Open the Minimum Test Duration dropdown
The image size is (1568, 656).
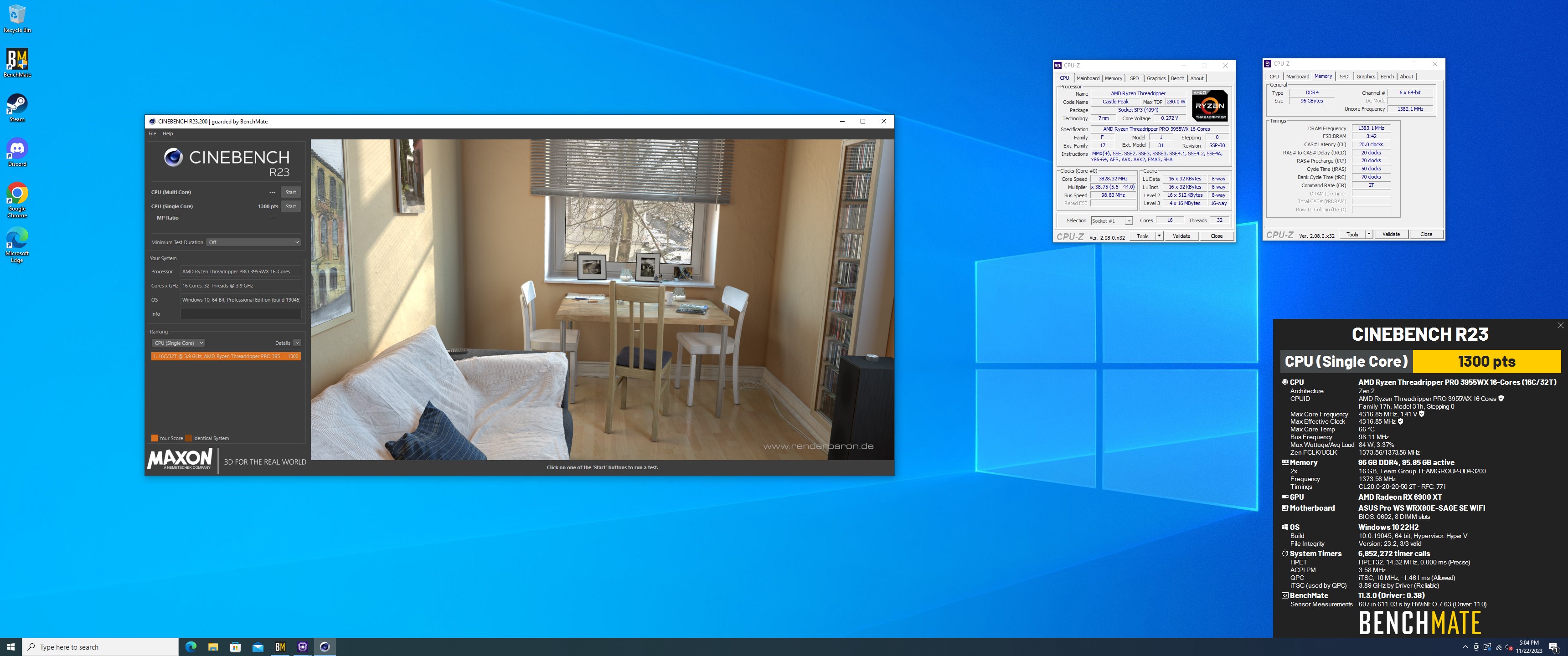pyautogui.click(x=254, y=242)
